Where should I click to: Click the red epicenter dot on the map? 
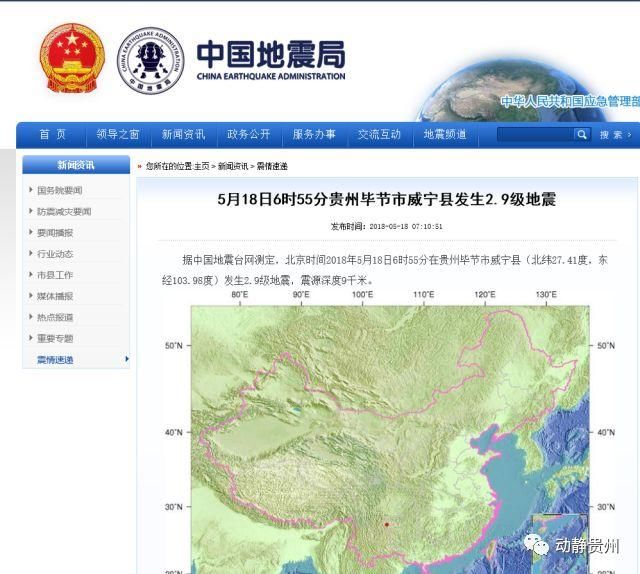[386, 525]
